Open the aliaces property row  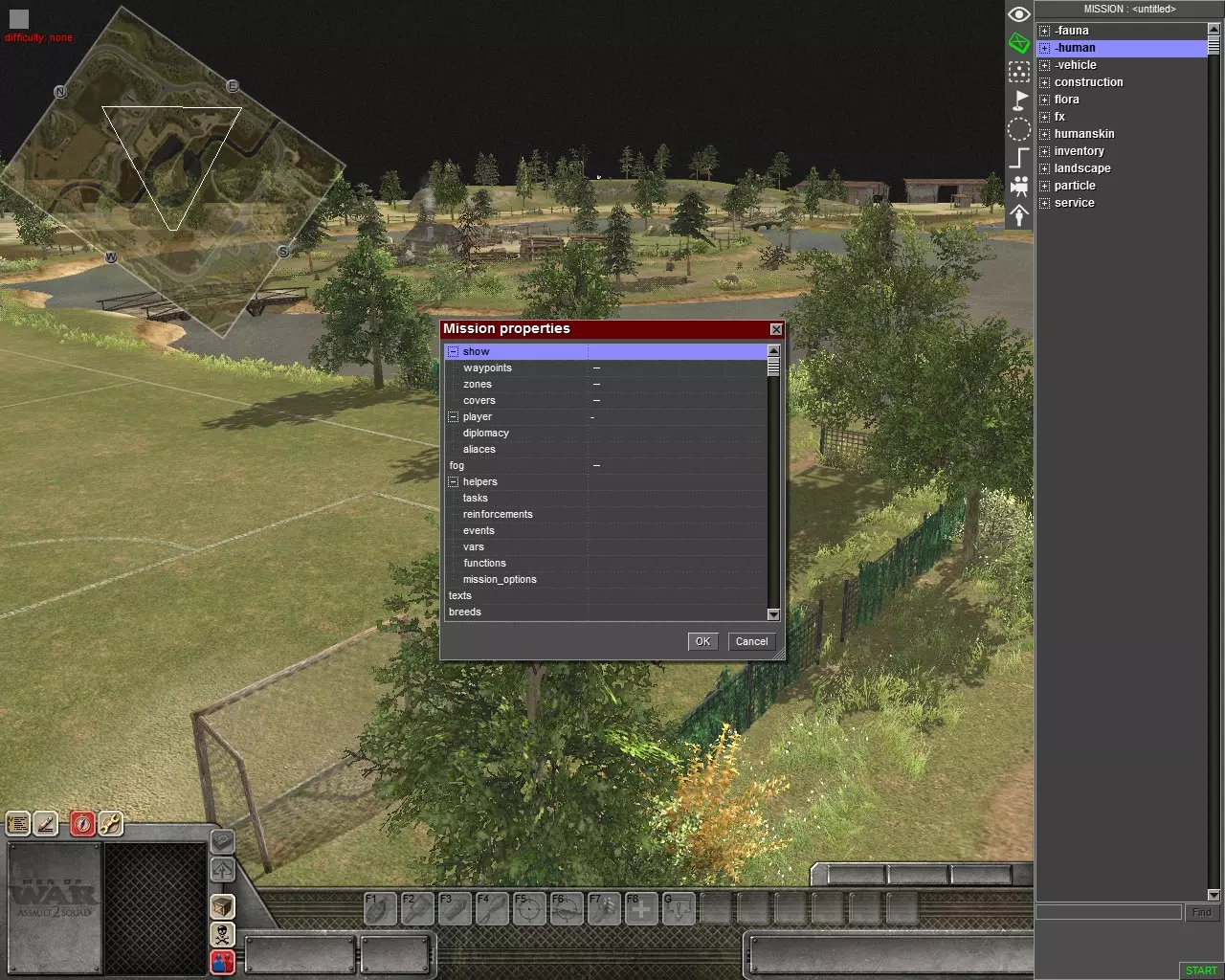click(607, 450)
